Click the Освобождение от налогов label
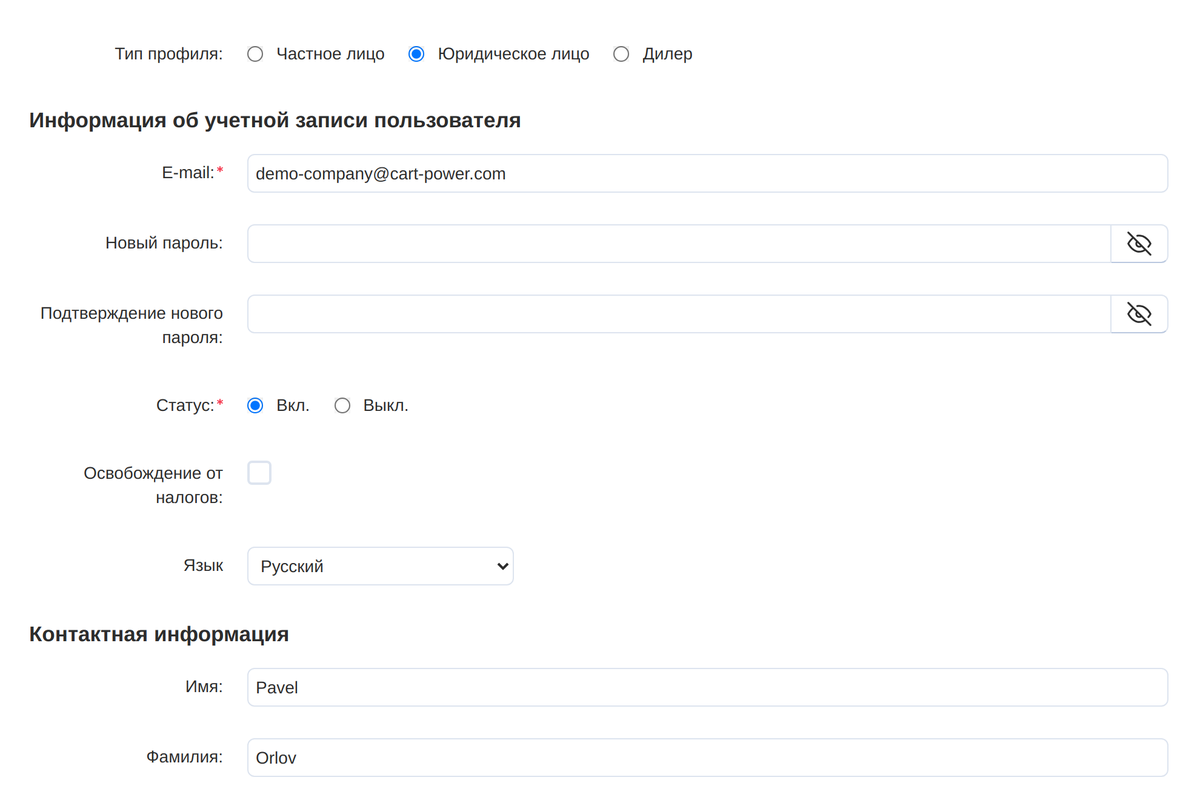This screenshot has width=1200, height=800. click(153, 485)
